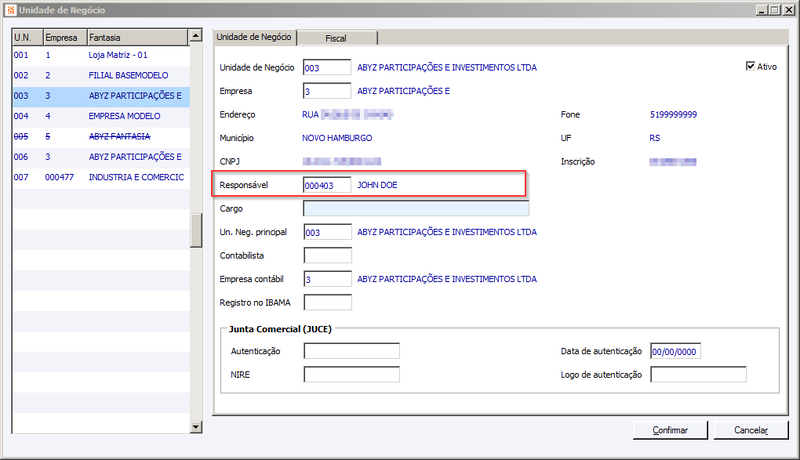
Task: Toggle the Ativo checkbox
Action: tap(750, 66)
